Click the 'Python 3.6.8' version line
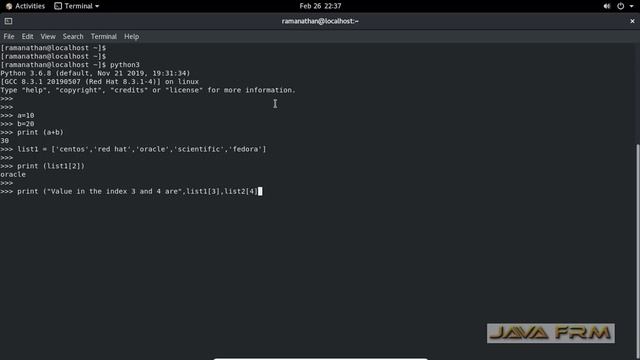 tap(95, 73)
